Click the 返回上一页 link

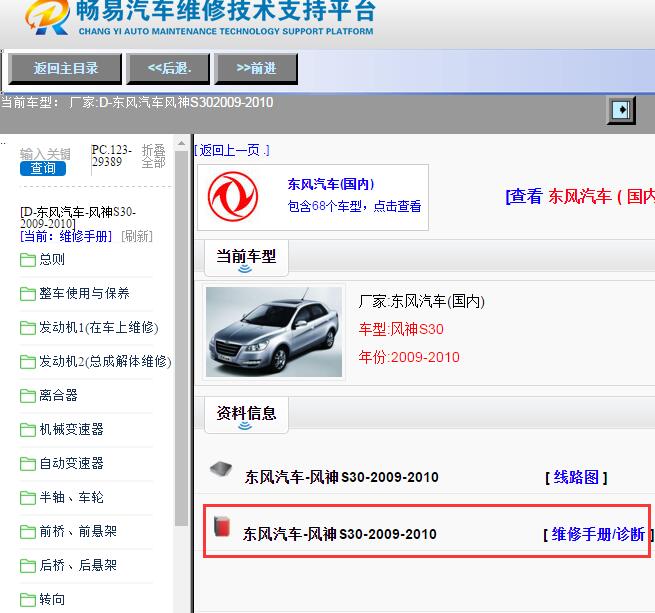232,150
